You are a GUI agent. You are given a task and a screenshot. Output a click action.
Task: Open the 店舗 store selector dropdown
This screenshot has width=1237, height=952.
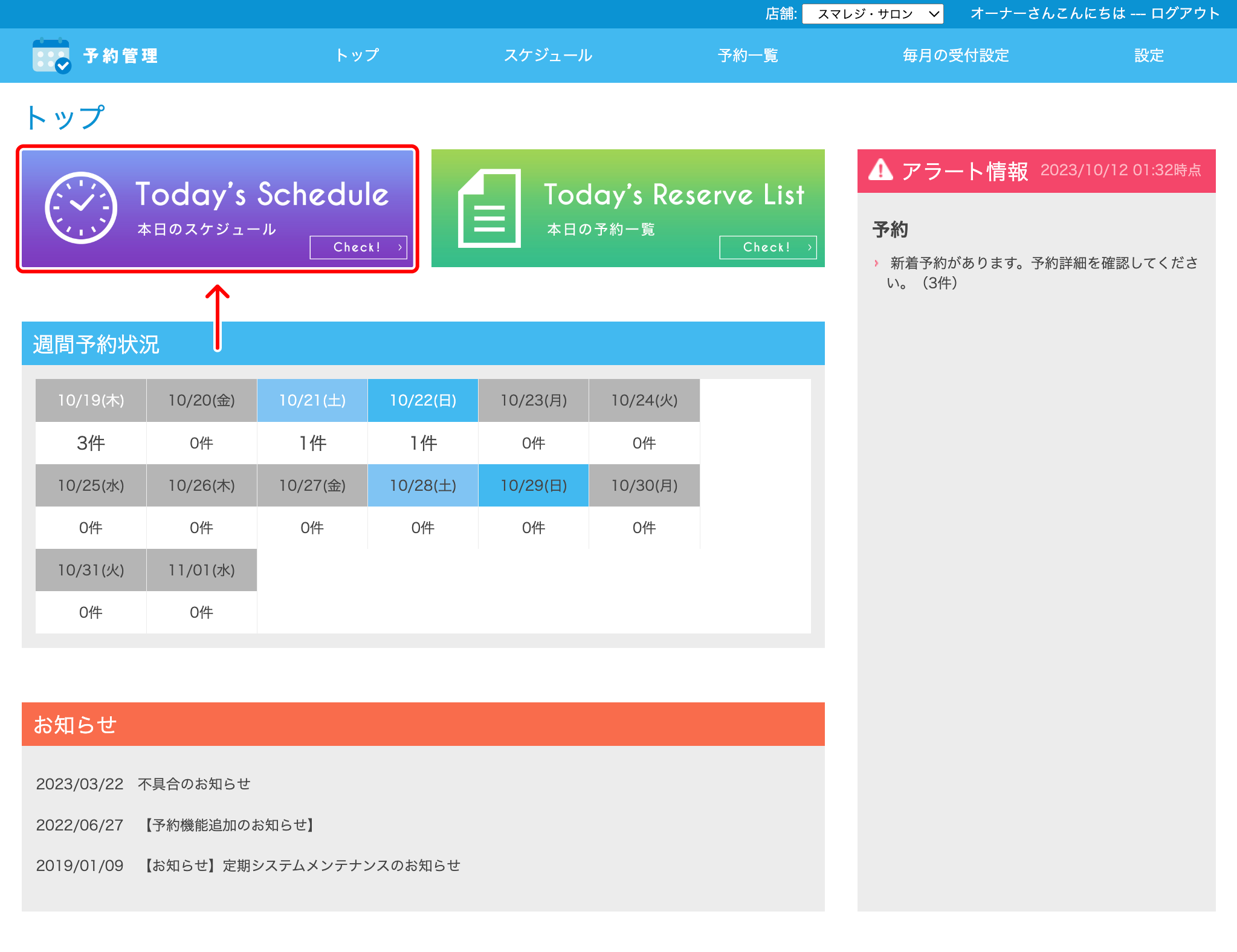point(872,14)
